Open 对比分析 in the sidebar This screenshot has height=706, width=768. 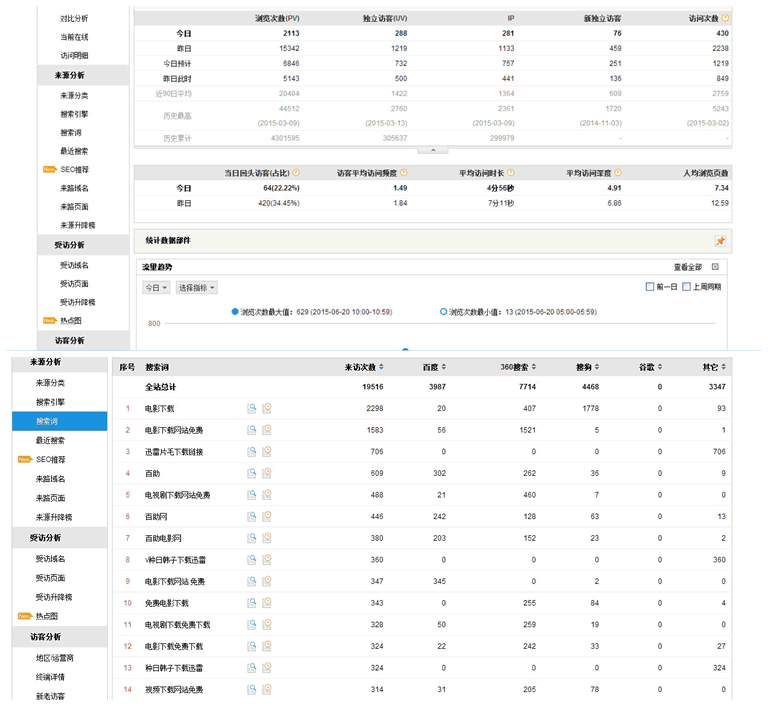(x=74, y=18)
